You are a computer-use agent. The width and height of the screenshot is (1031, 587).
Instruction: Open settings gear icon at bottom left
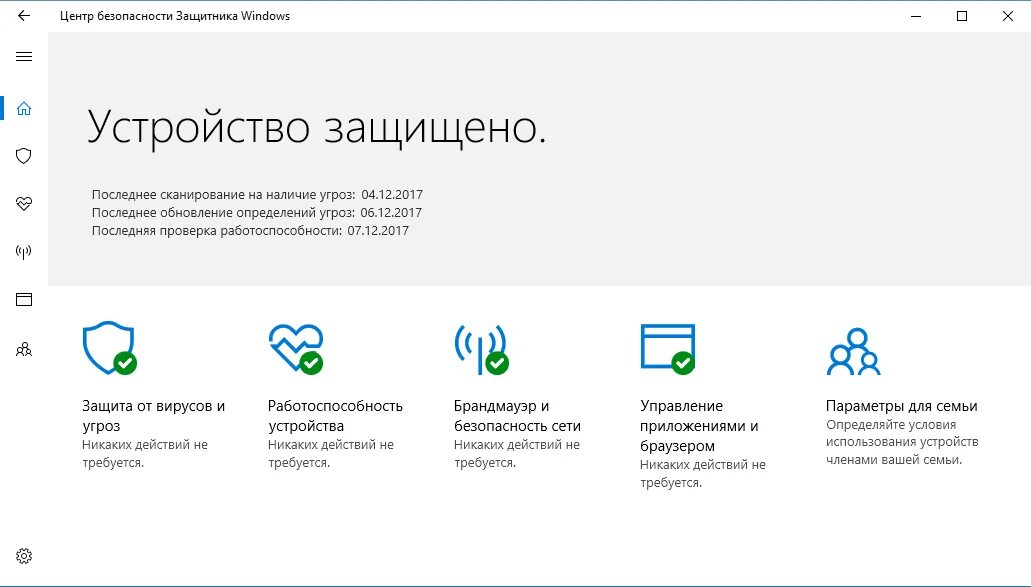pos(24,556)
